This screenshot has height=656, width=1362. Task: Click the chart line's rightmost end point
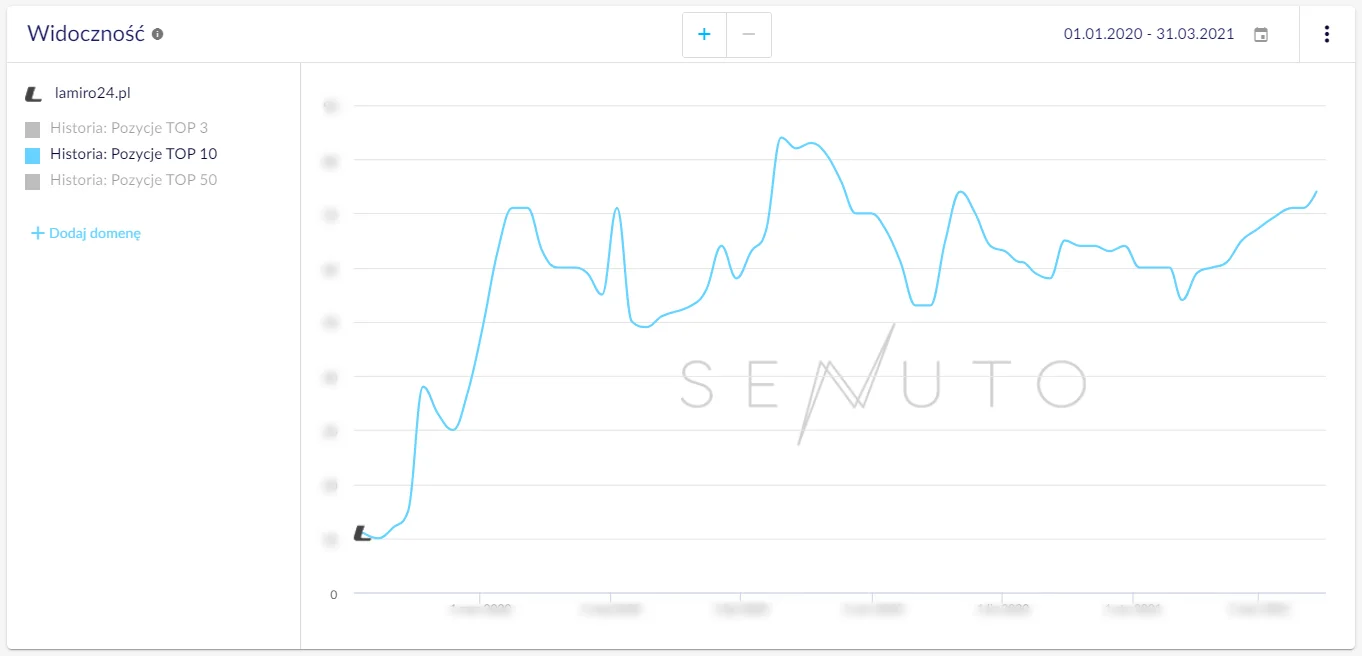(x=1316, y=191)
